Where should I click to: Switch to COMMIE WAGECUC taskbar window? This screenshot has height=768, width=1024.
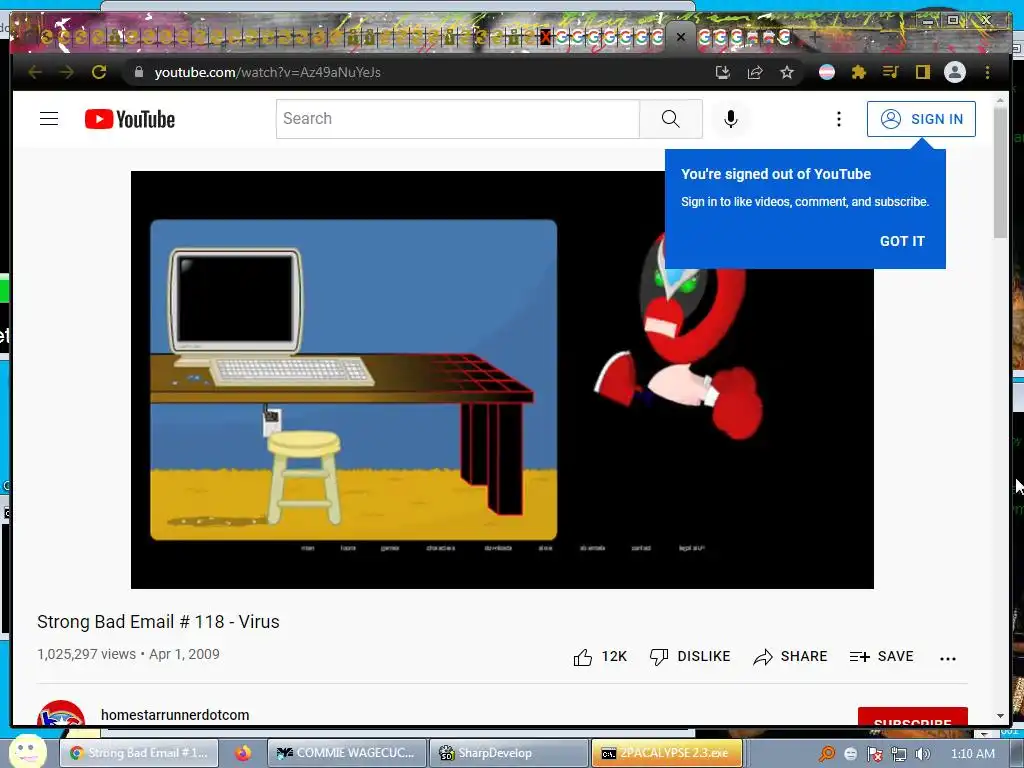point(347,753)
